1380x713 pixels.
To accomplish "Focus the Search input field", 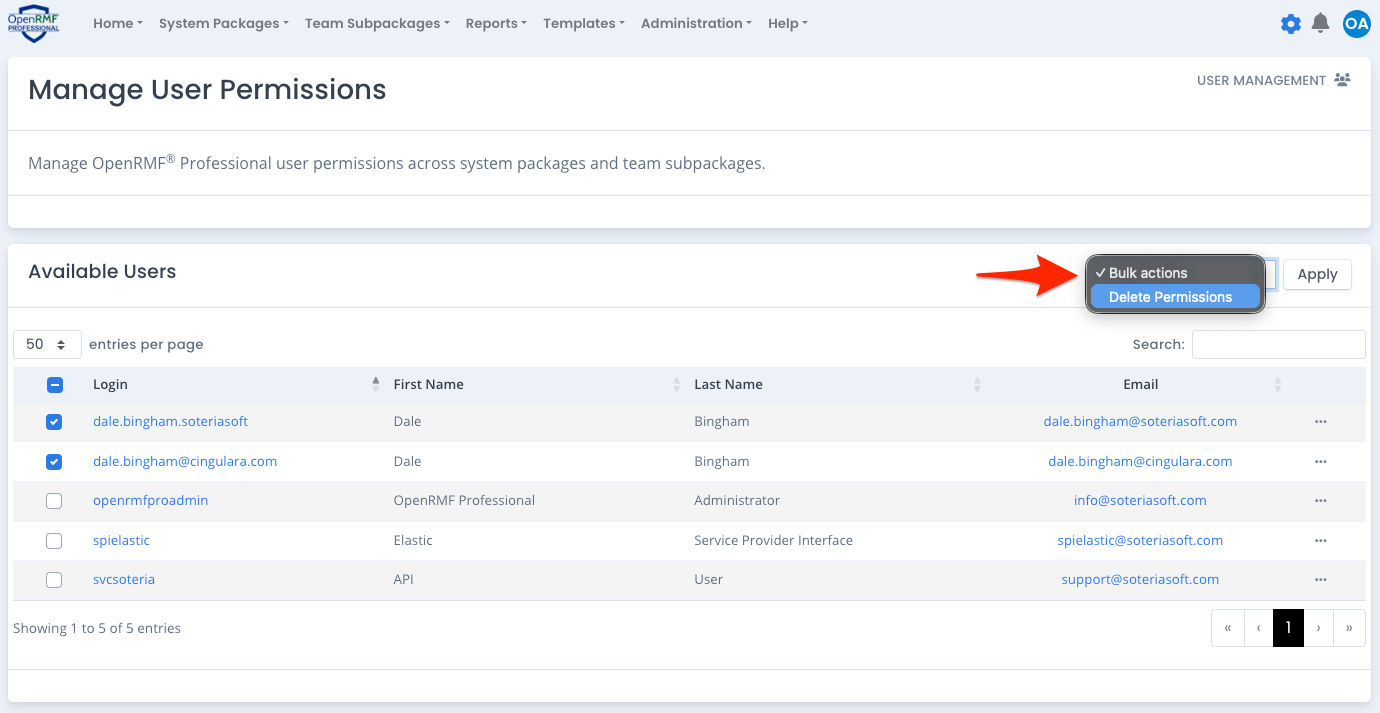I will pos(1278,344).
